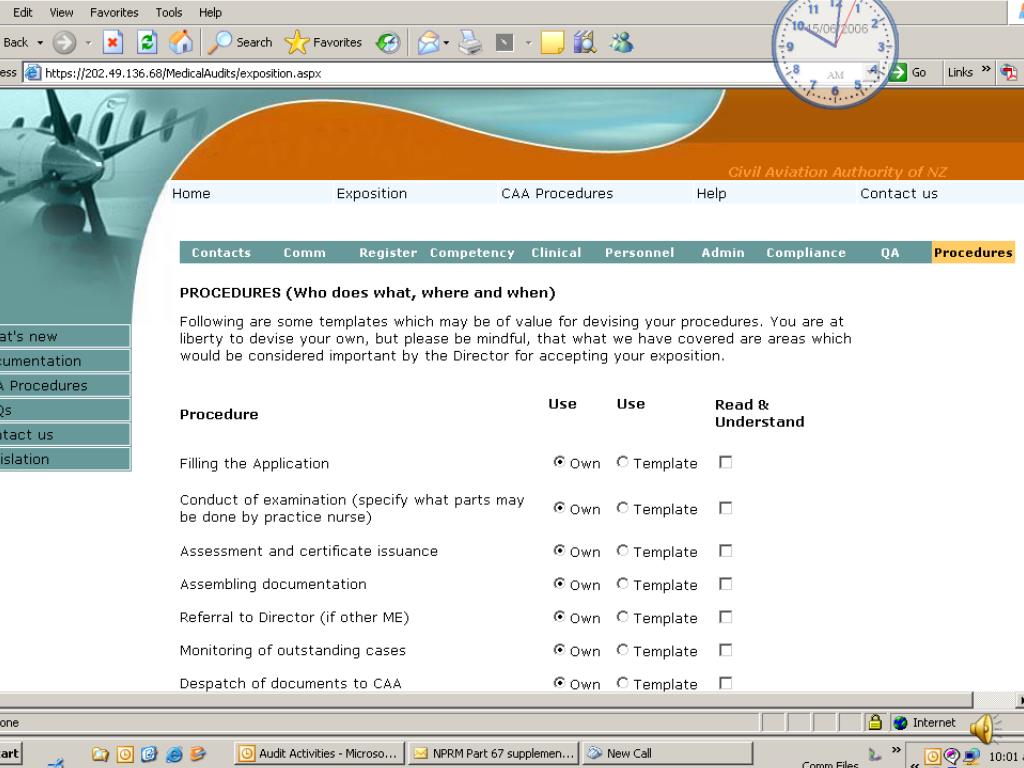1024x768 pixels.
Task: Select Template for Assessment and certificate issuance
Action: (622, 551)
